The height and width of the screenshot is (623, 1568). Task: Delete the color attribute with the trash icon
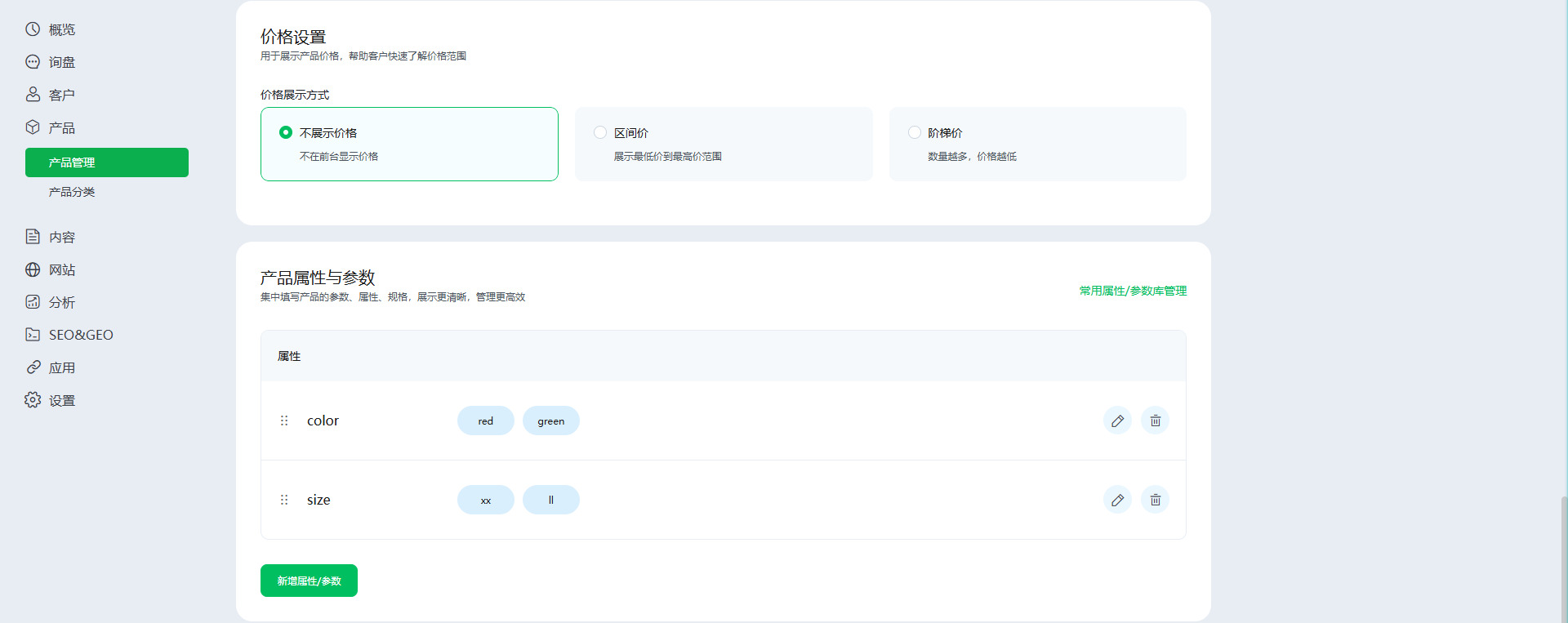(1155, 421)
